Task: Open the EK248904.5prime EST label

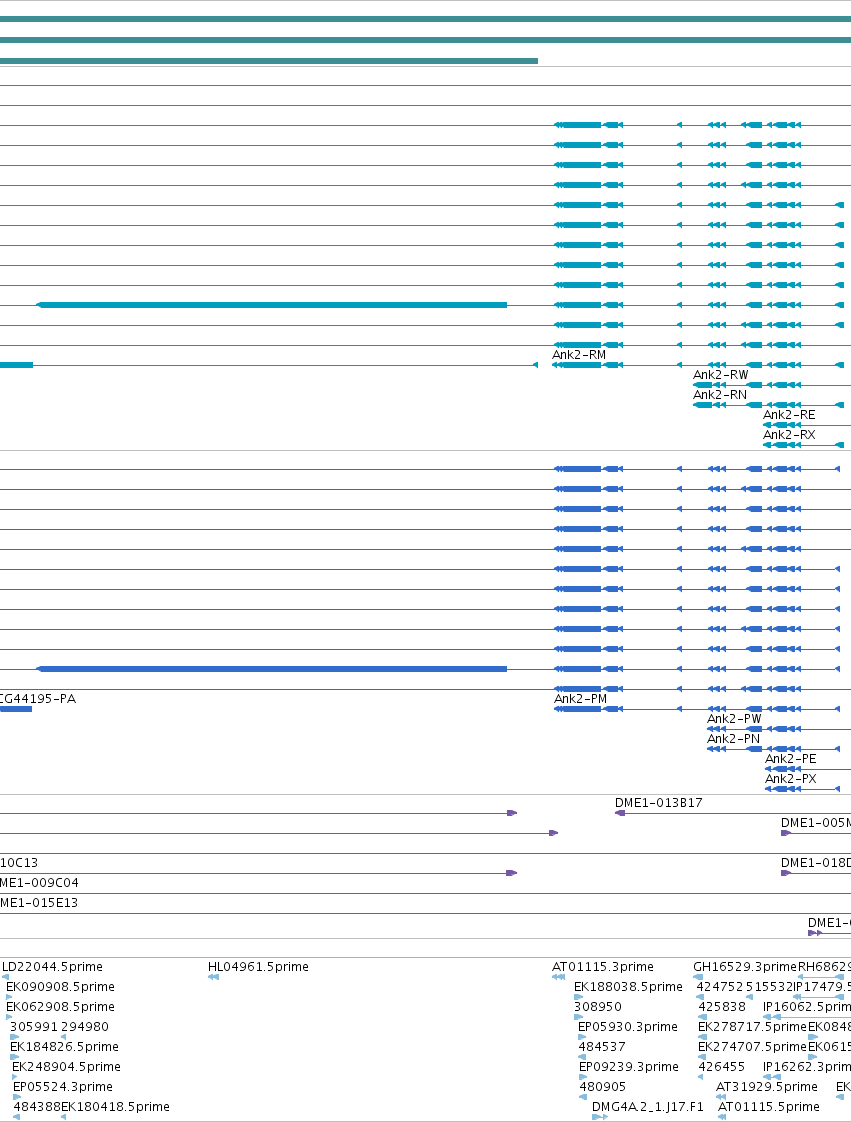Action: pos(67,1067)
